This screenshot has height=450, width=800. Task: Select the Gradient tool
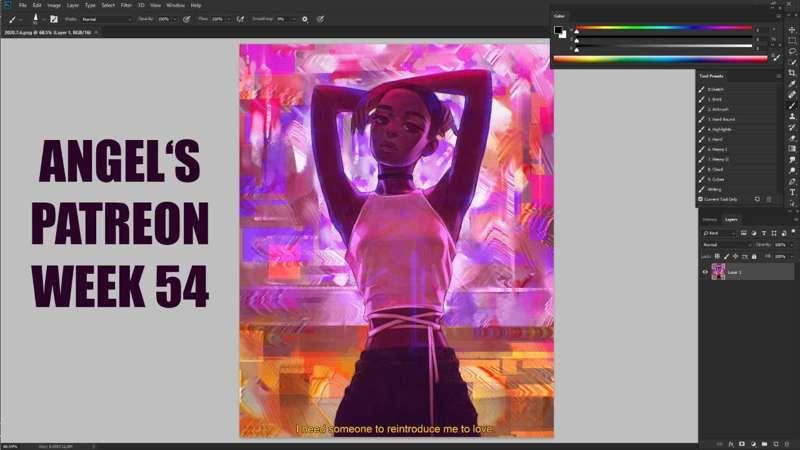pyautogui.click(x=792, y=148)
